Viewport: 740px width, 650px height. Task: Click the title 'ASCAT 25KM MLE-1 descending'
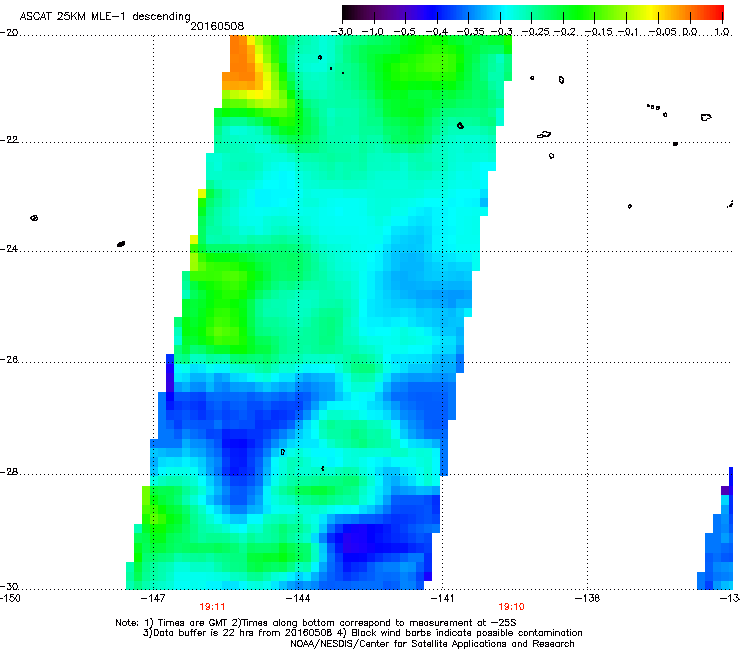coord(105,17)
